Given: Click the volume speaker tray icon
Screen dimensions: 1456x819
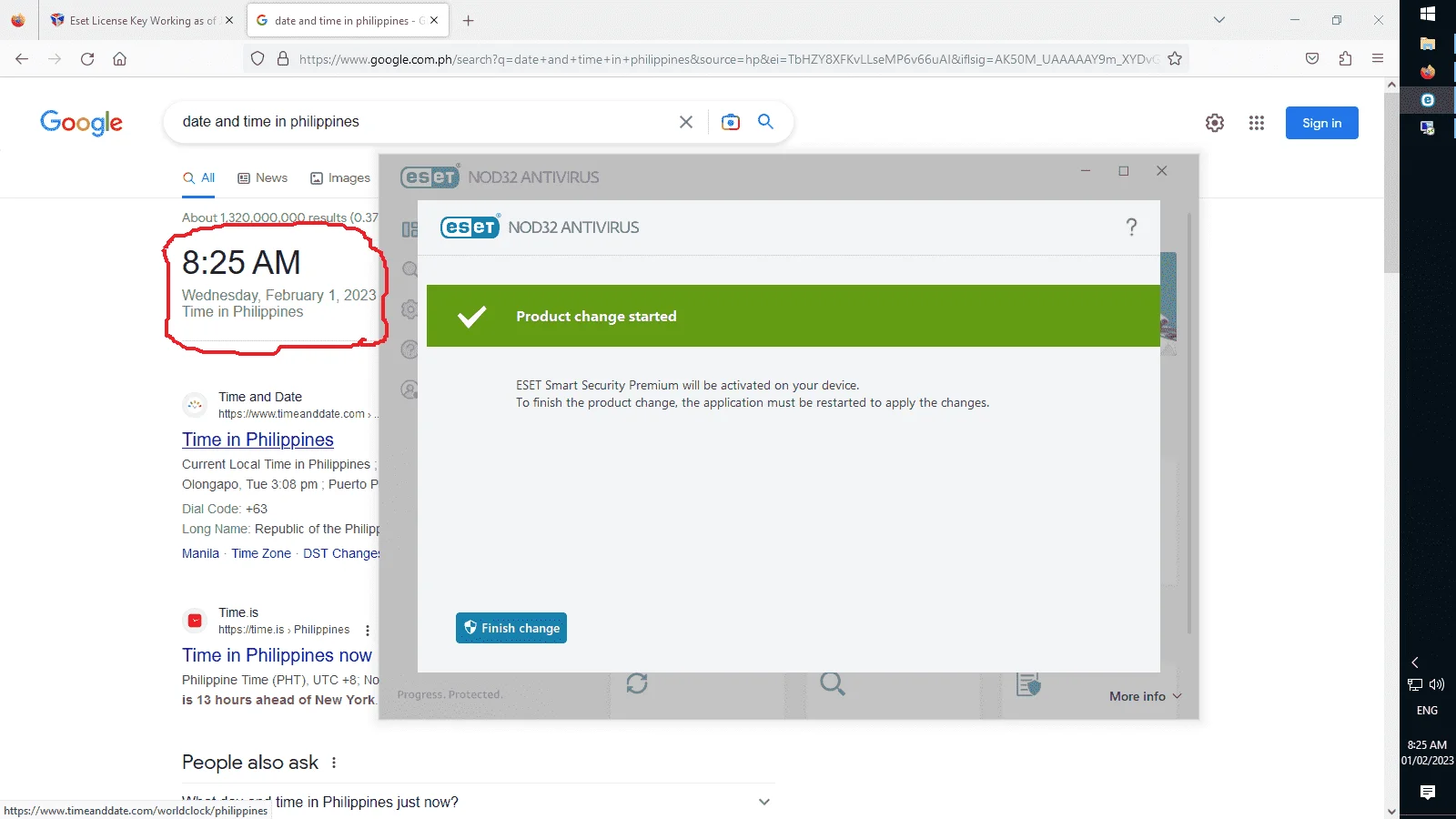Looking at the screenshot, I should click(1438, 684).
